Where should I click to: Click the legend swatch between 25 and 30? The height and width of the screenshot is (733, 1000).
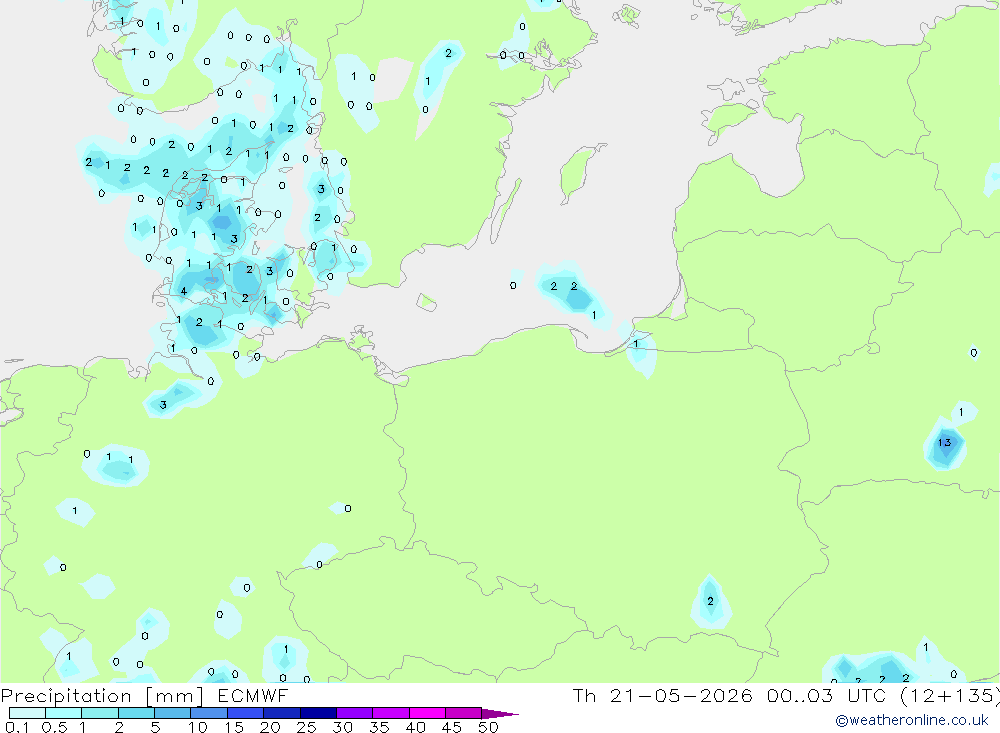pos(318,713)
